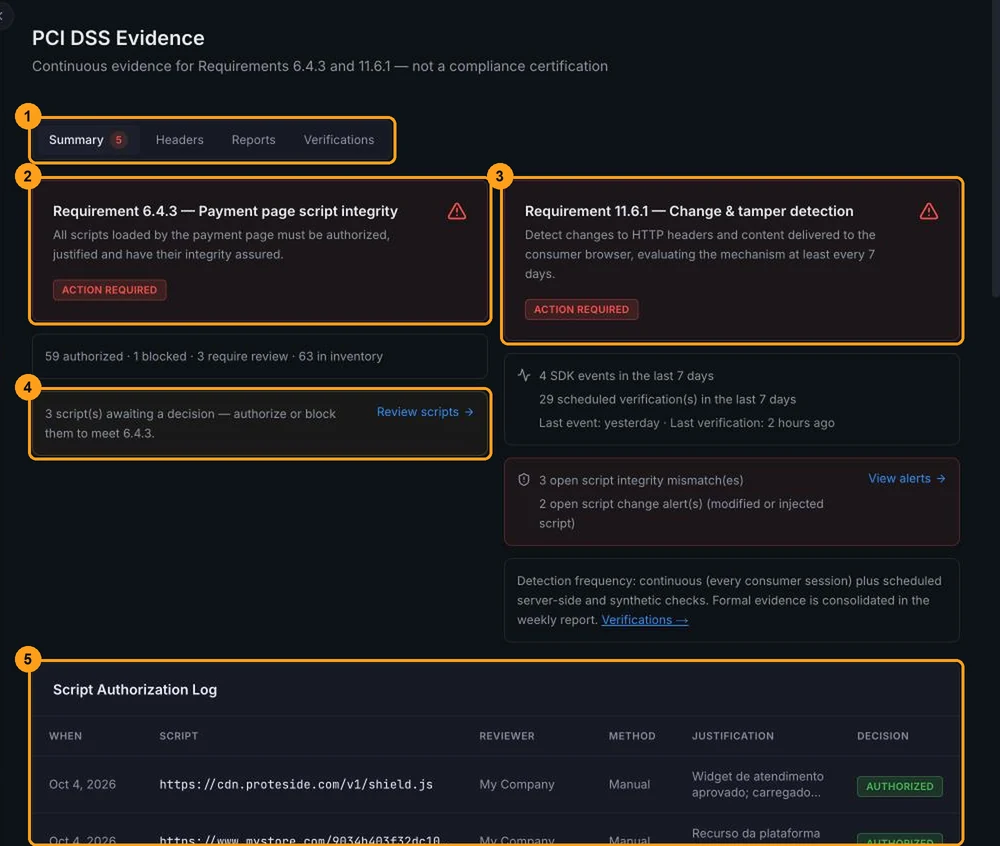Click the WHEN column header

pos(66,736)
